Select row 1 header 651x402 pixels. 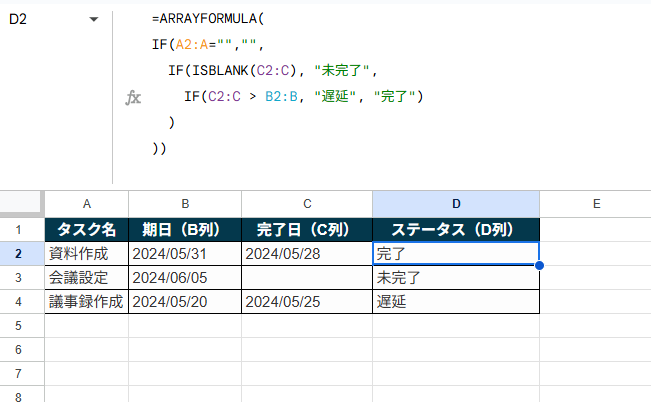18,230
